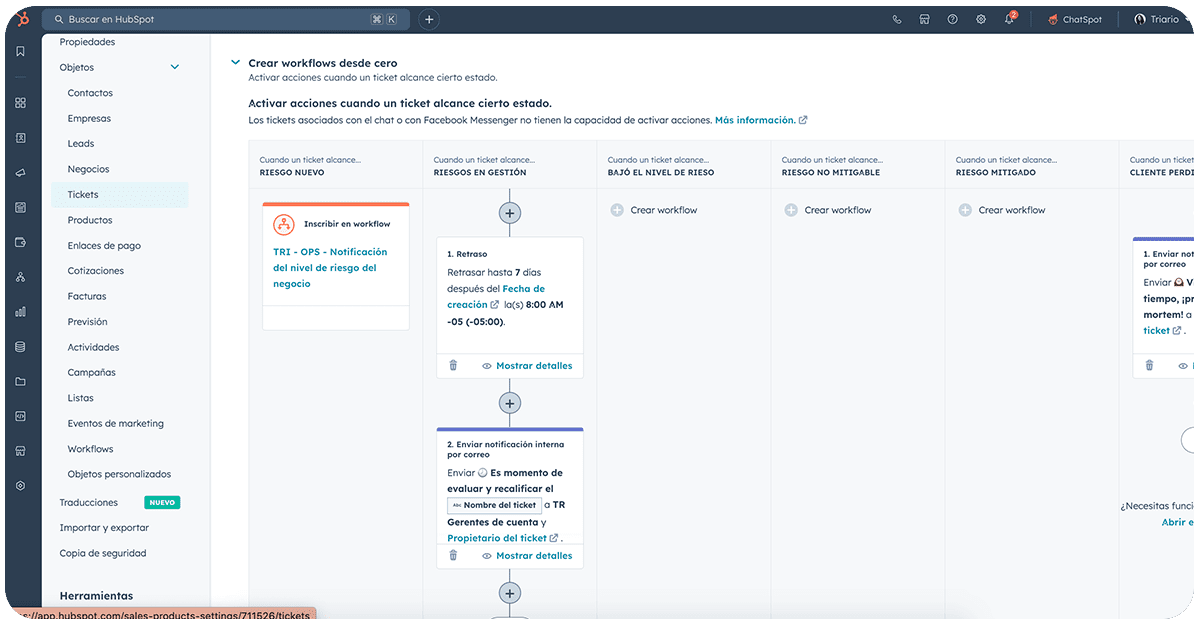
Task: Open the marketplace storefront icon in left rail
Action: click(21, 451)
